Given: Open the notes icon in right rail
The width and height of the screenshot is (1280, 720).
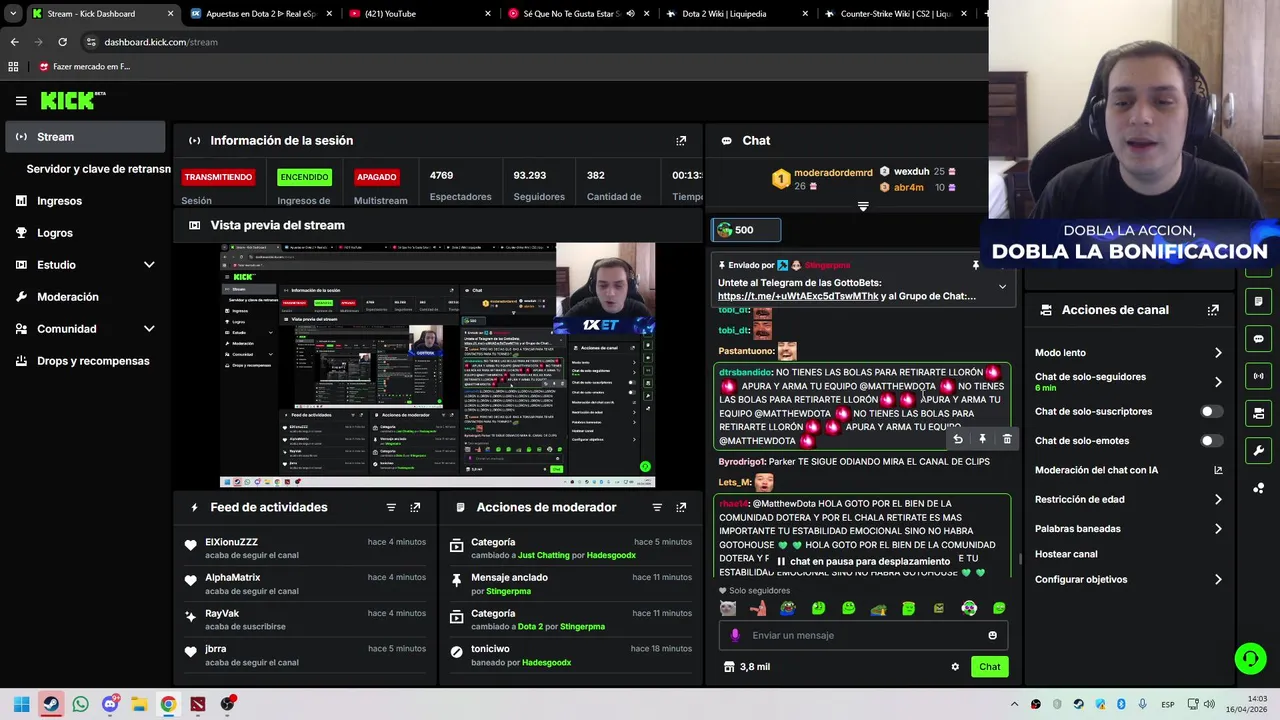Looking at the screenshot, I should pyautogui.click(x=1258, y=302).
